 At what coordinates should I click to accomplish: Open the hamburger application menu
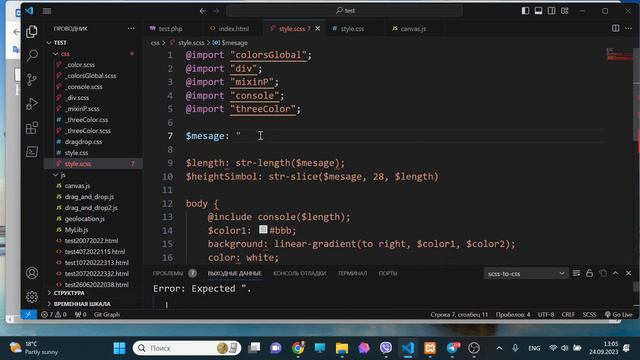coord(47,11)
